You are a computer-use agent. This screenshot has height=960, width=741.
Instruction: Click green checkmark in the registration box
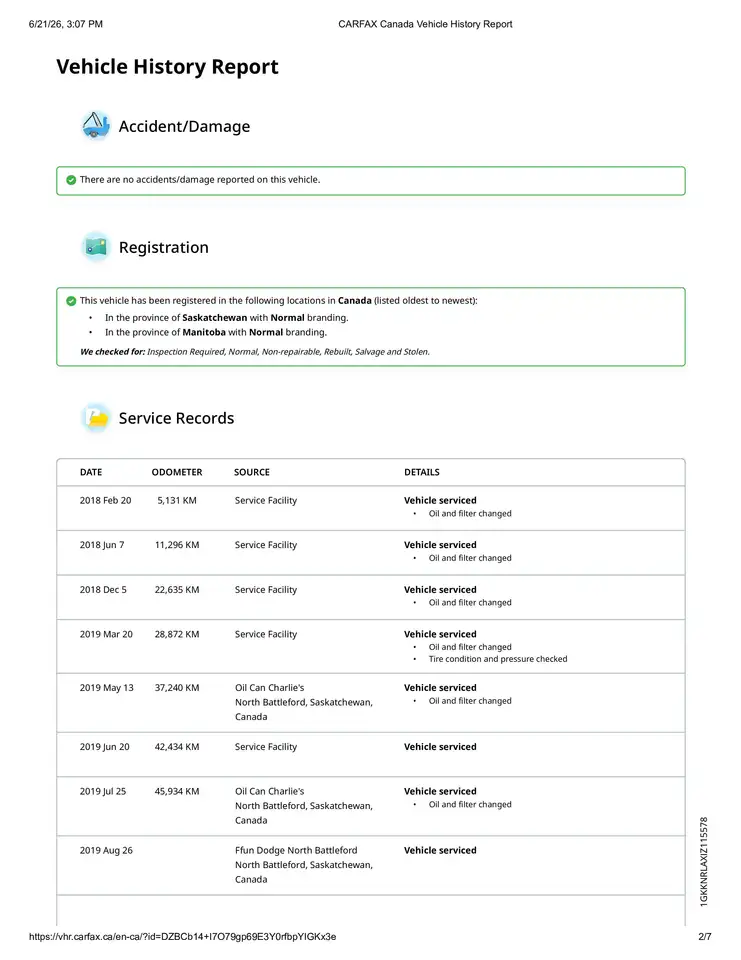[x=71, y=301]
